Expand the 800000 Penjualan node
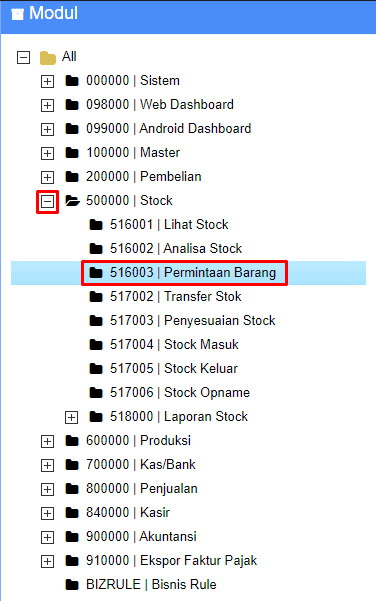Screen dimensions: 376x601 coord(48,489)
